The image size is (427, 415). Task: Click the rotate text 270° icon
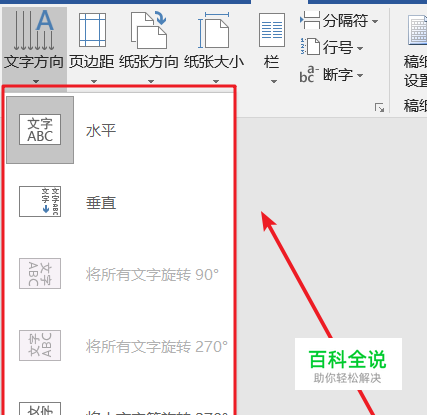(x=40, y=345)
